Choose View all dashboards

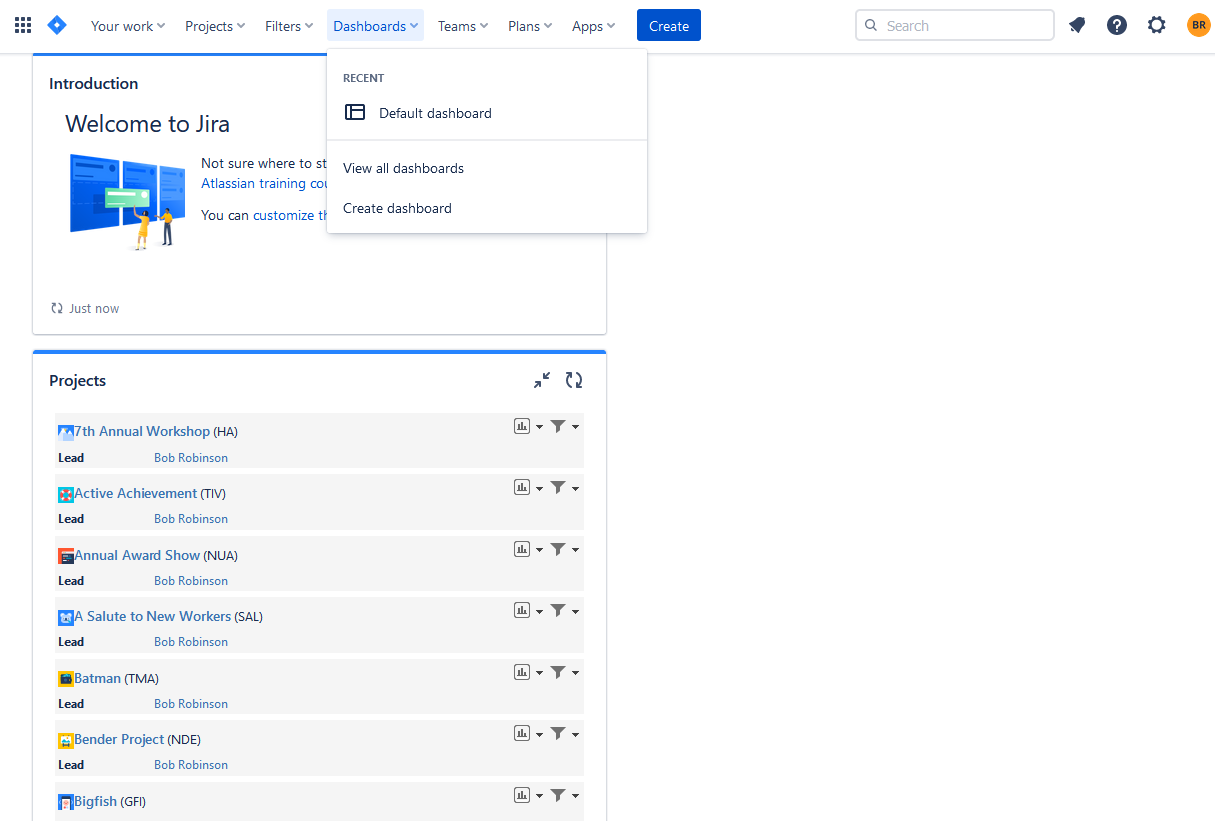click(487, 168)
